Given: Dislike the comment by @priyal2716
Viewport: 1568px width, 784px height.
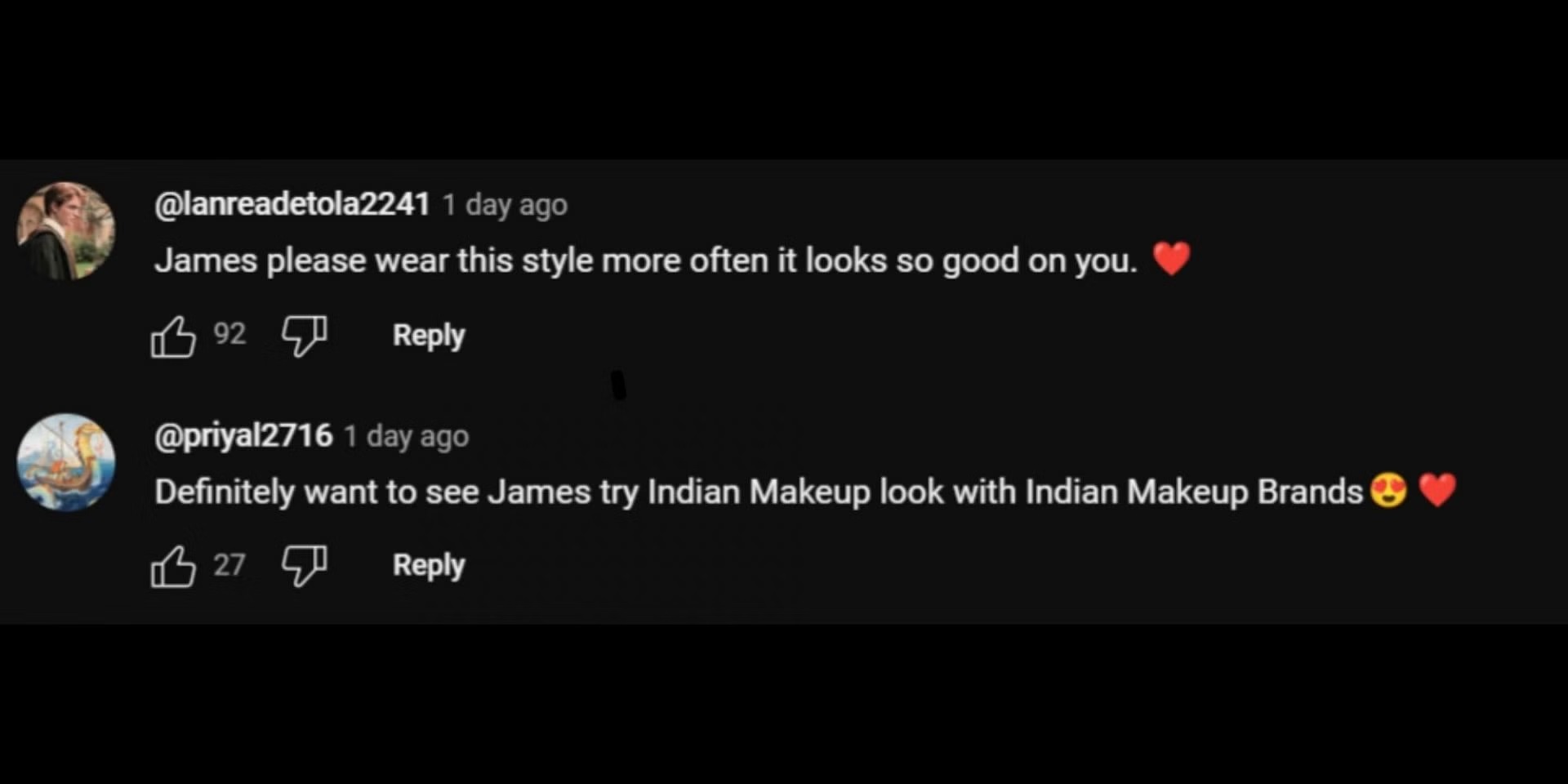Looking at the screenshot, I should pos(305,566).
